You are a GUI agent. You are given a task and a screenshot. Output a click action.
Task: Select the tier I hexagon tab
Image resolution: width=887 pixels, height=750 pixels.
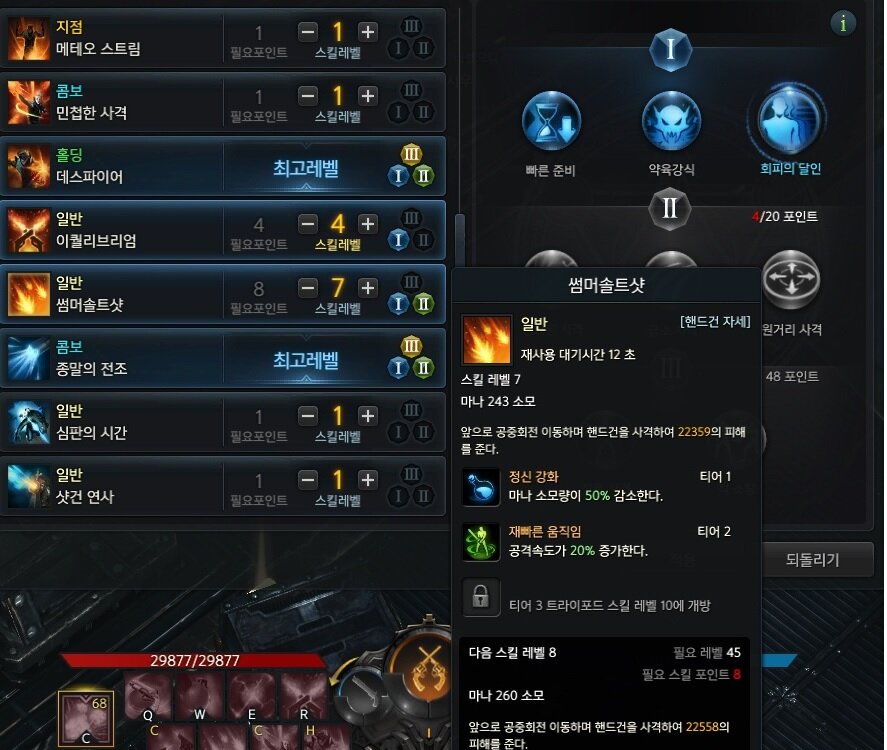coord(670,50)
